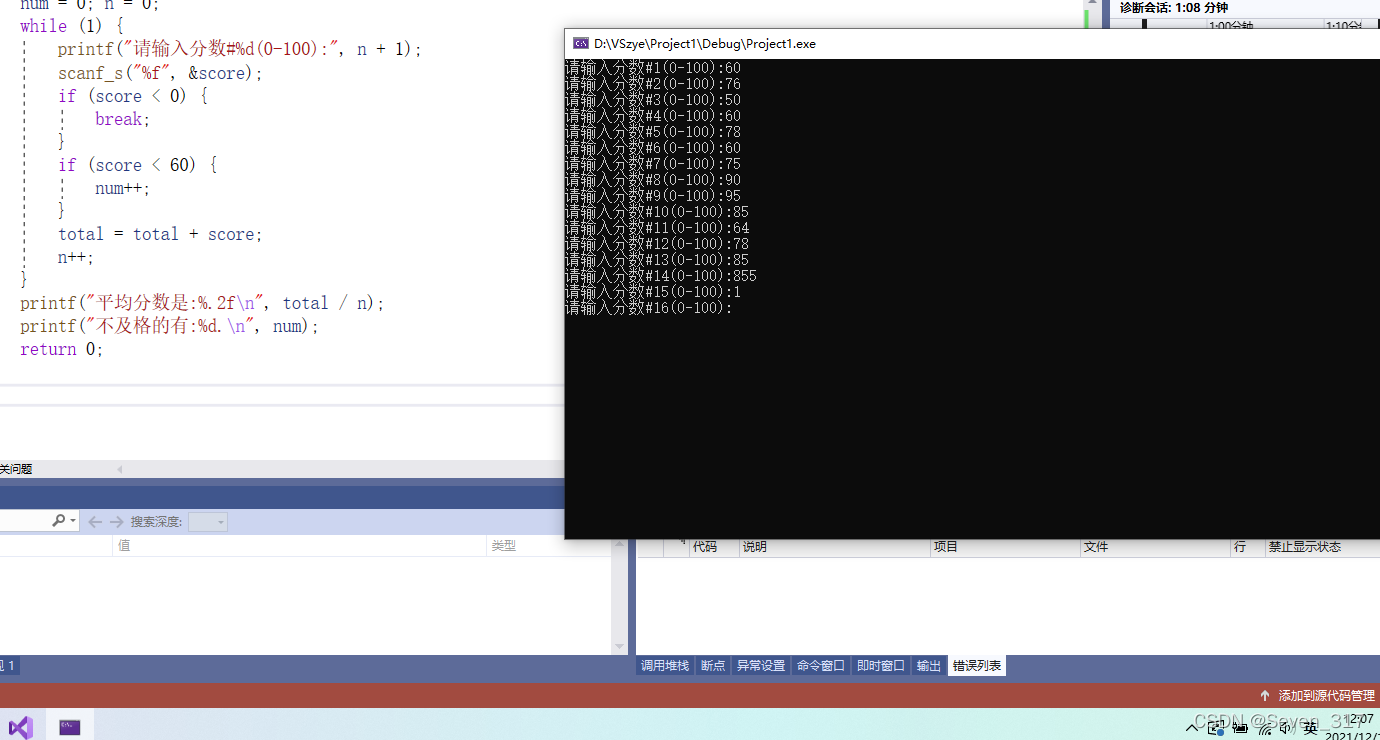Open the 异常设置 tab

coord(761,665)
